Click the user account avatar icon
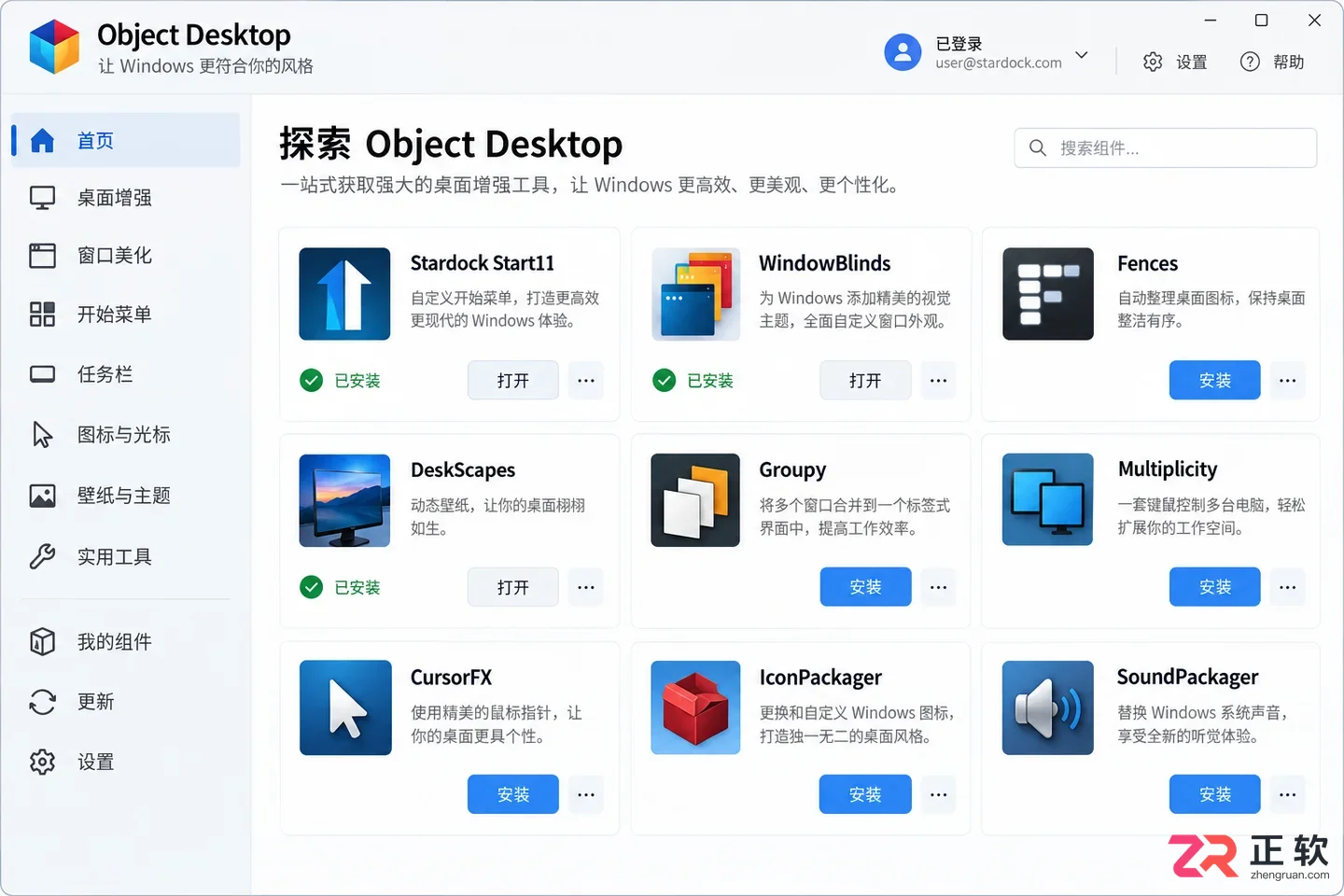Viewport: 1344px width, 896px height. (x=903, y=52)
